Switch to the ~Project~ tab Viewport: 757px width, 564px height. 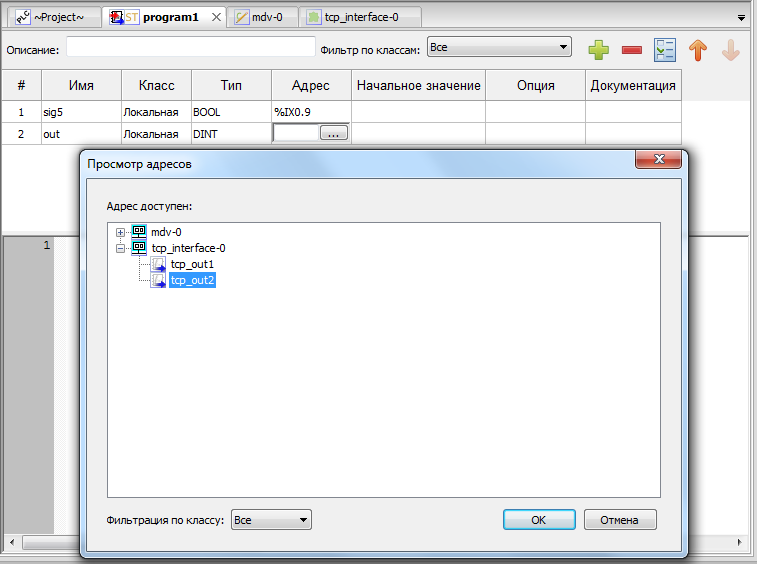click(x=54, y=17)
